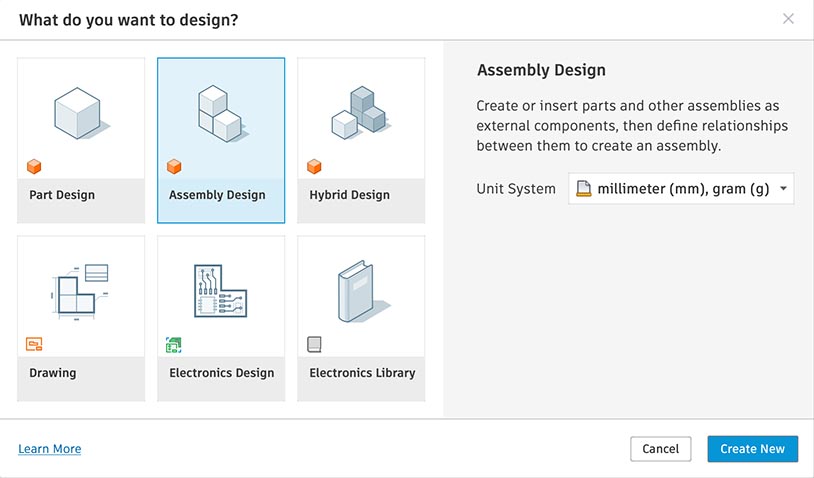The height and width of the screenshot is (478, 814).
Task: Click the Unit System dropdown arrow
Action: click(783, 188)
